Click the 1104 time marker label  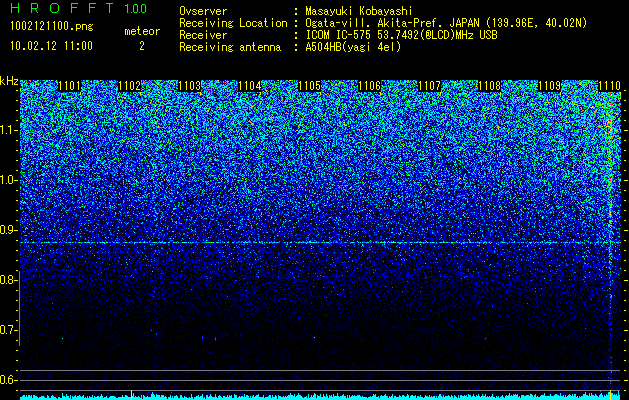point(250,86)
